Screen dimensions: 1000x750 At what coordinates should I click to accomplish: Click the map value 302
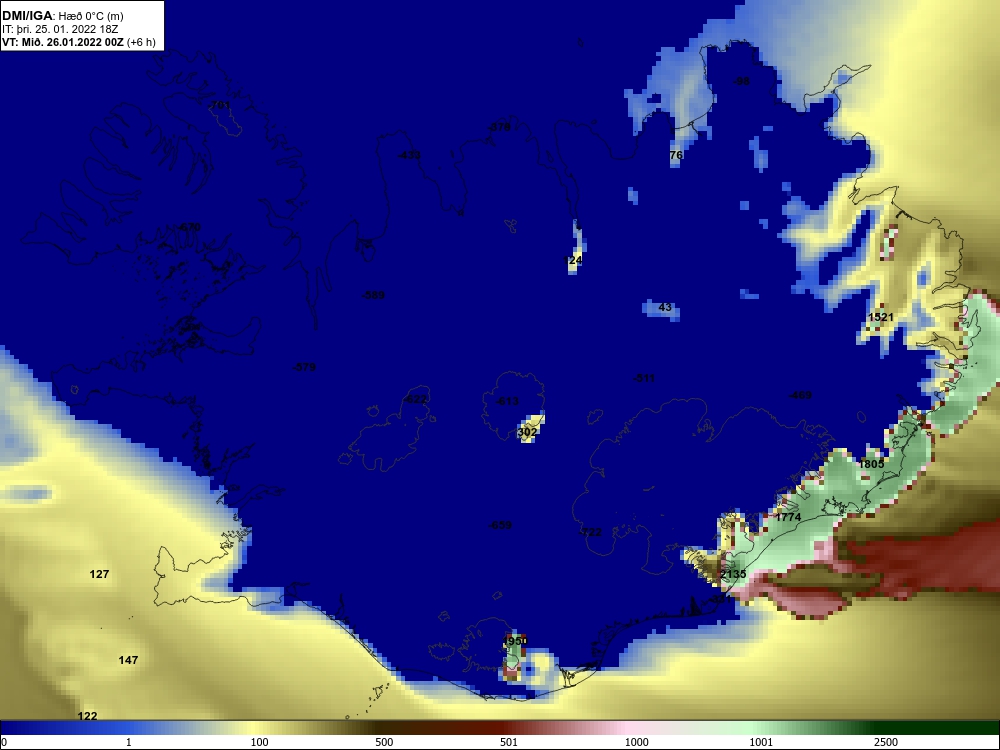coord(527,432)
